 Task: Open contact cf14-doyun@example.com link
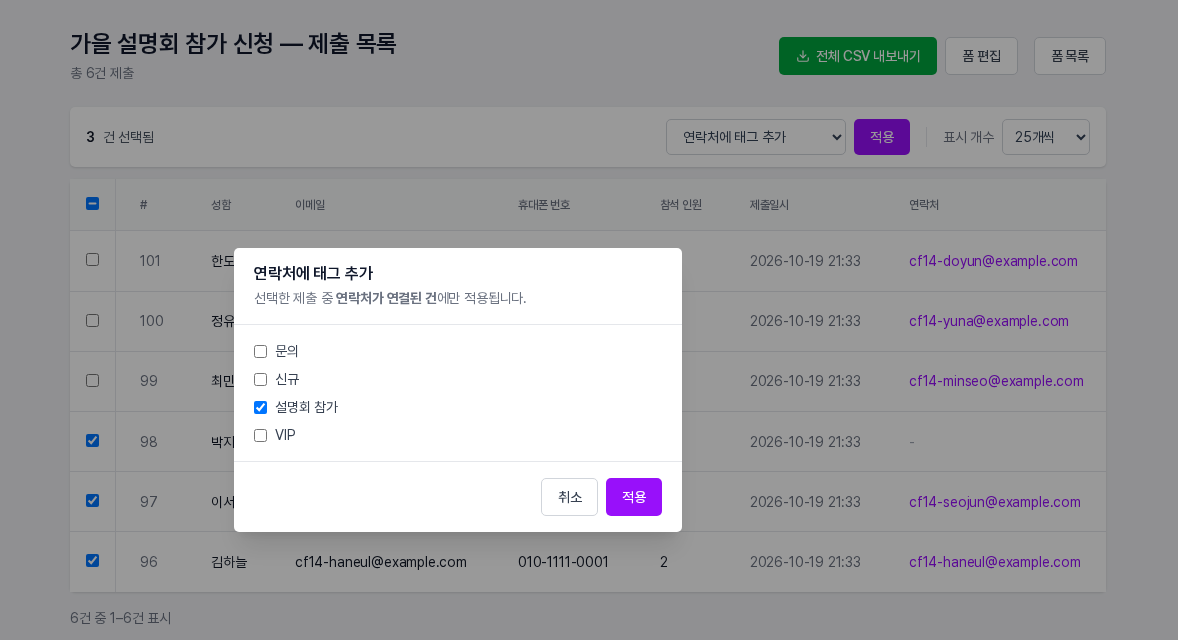(x=993, y=261)
